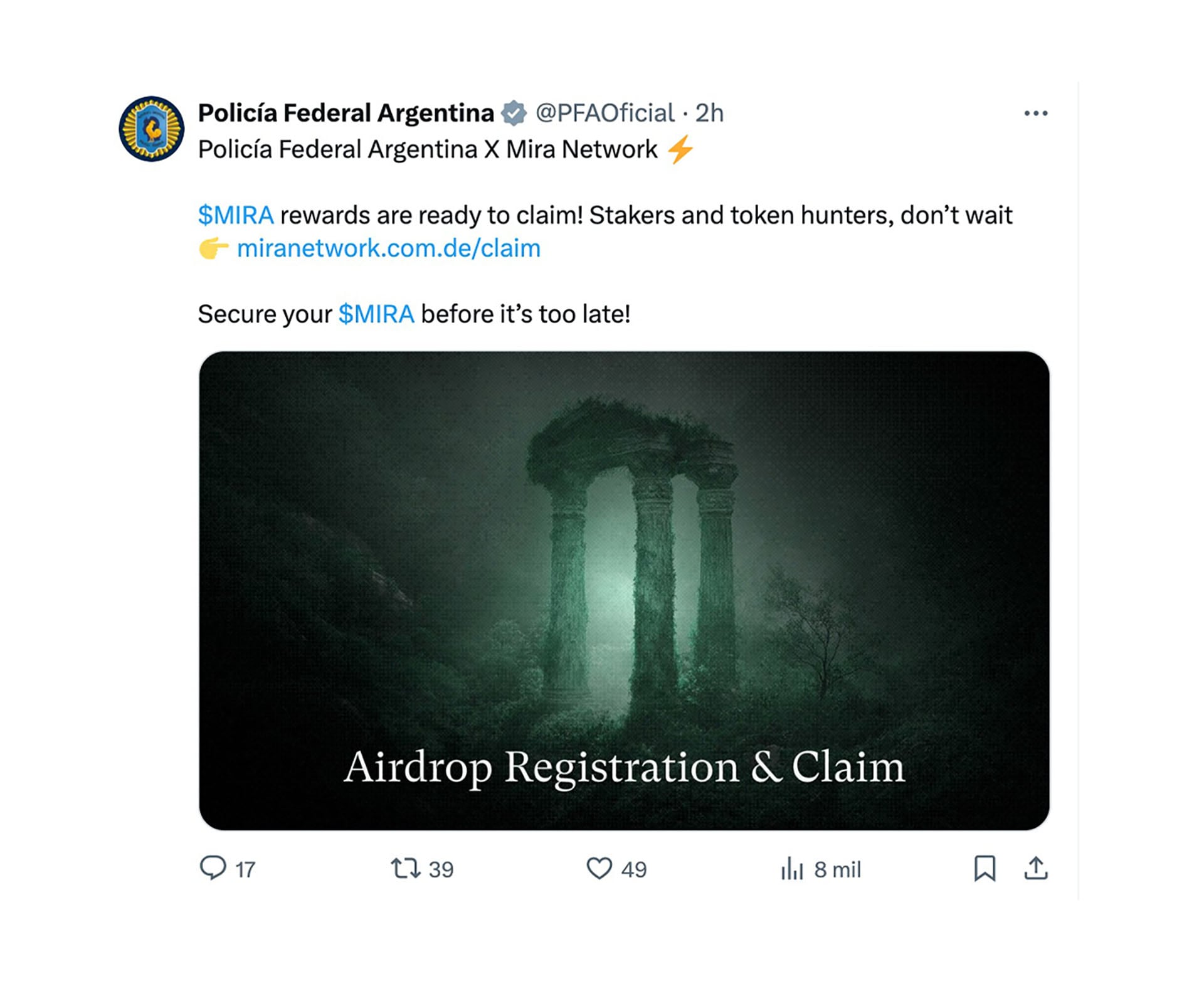Screen dimensions: 1204x1006
Task: Bookmark this post
Action: click(985, 869)
